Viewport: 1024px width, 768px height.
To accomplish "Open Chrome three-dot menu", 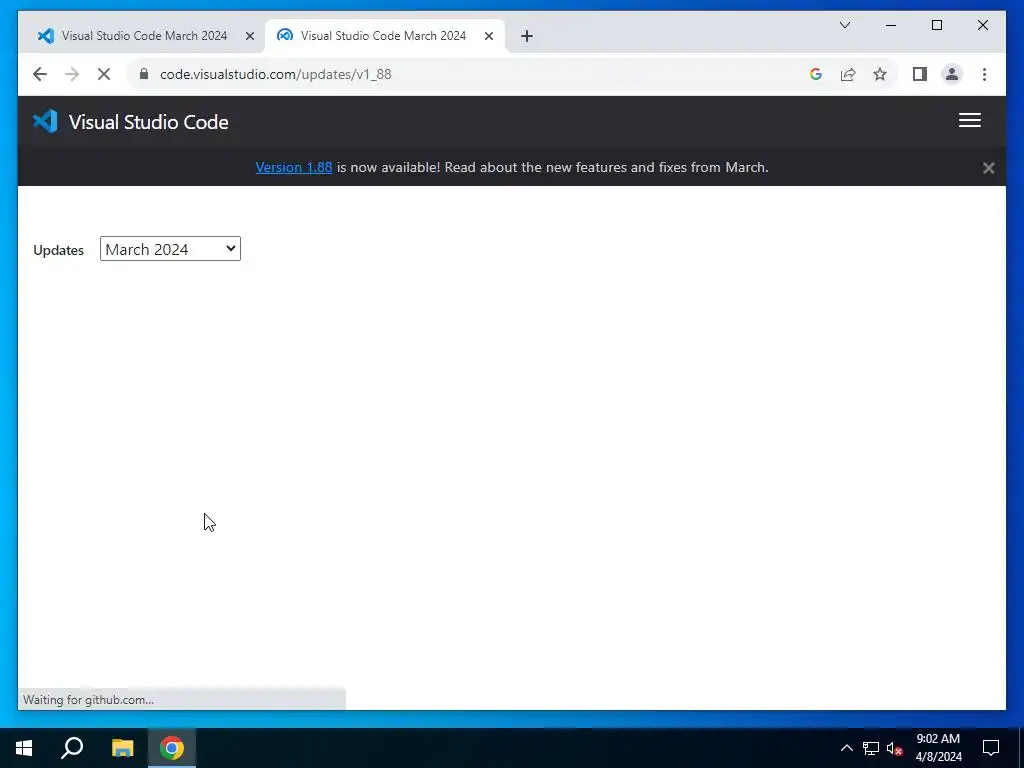I will point(984,74).
